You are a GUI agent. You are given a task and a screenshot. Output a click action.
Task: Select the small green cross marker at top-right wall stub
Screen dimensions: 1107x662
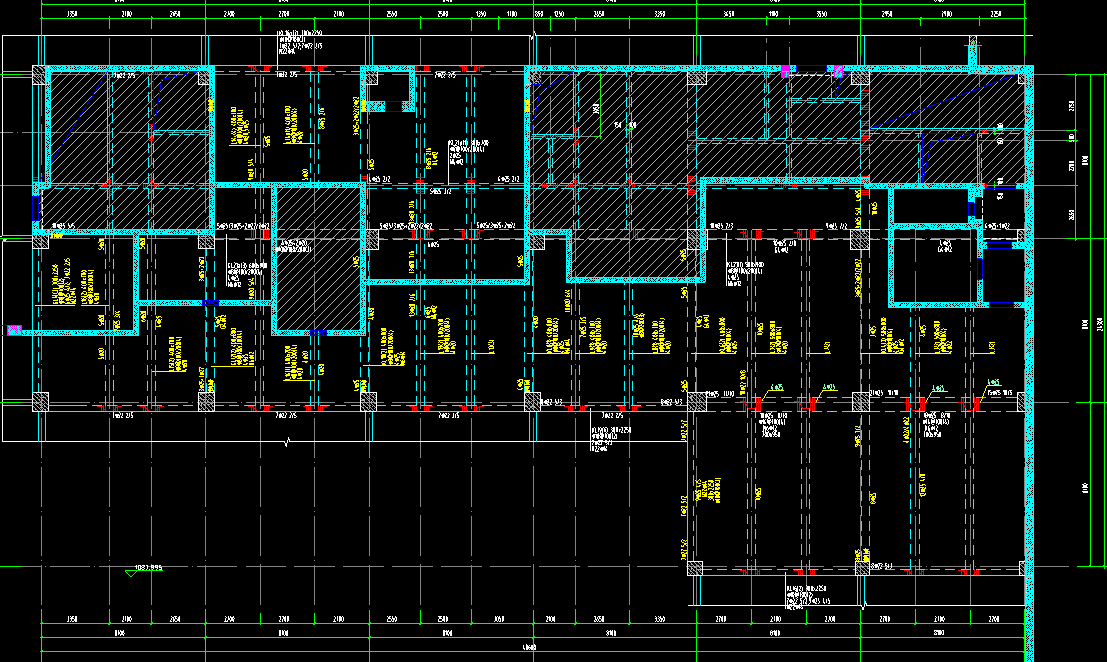click(x=974, y=44)
